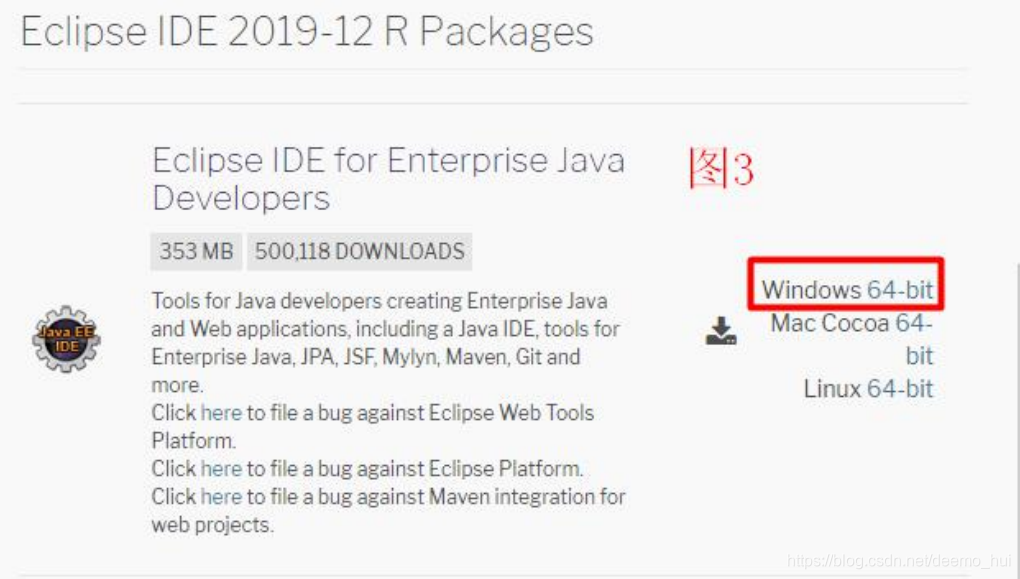
Task: Click 'here' link for Eclipse Platform bug
Action: (x=221, y=468)
